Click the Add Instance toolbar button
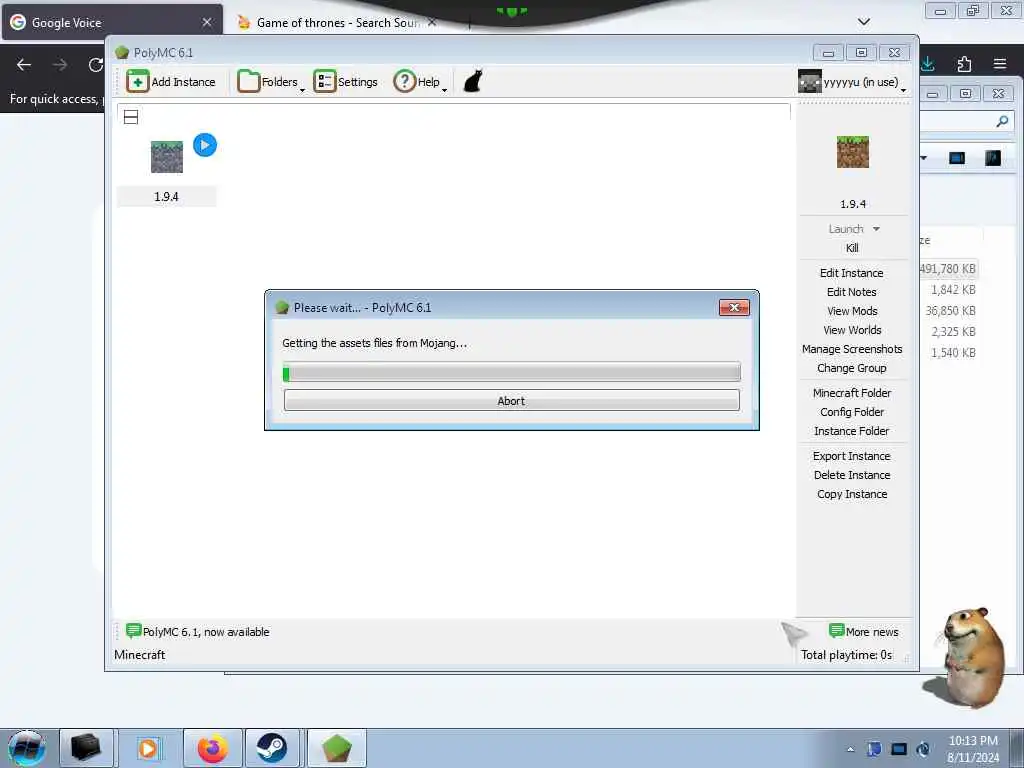This screenshot has width=1024, height=768. pos(171,82)
